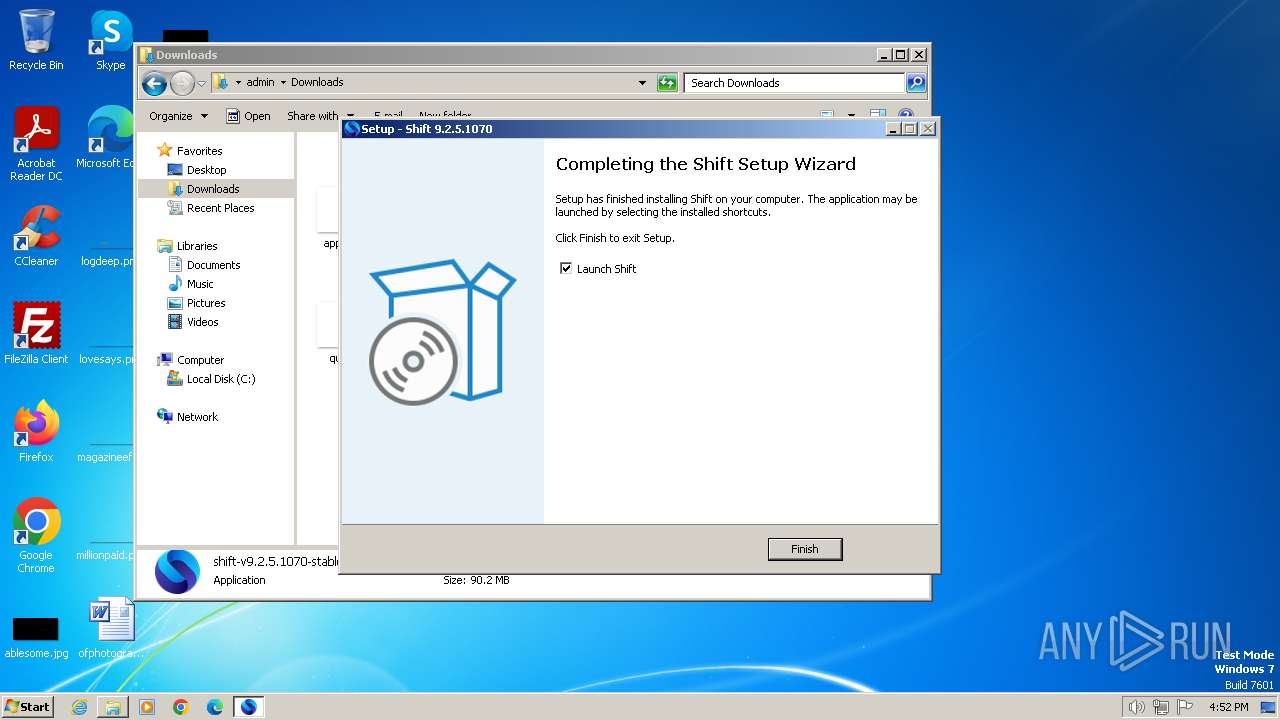Open FileZilla Client desktop icon
The width and height of the screenshot is (1280, 720).
coord(36,333)
